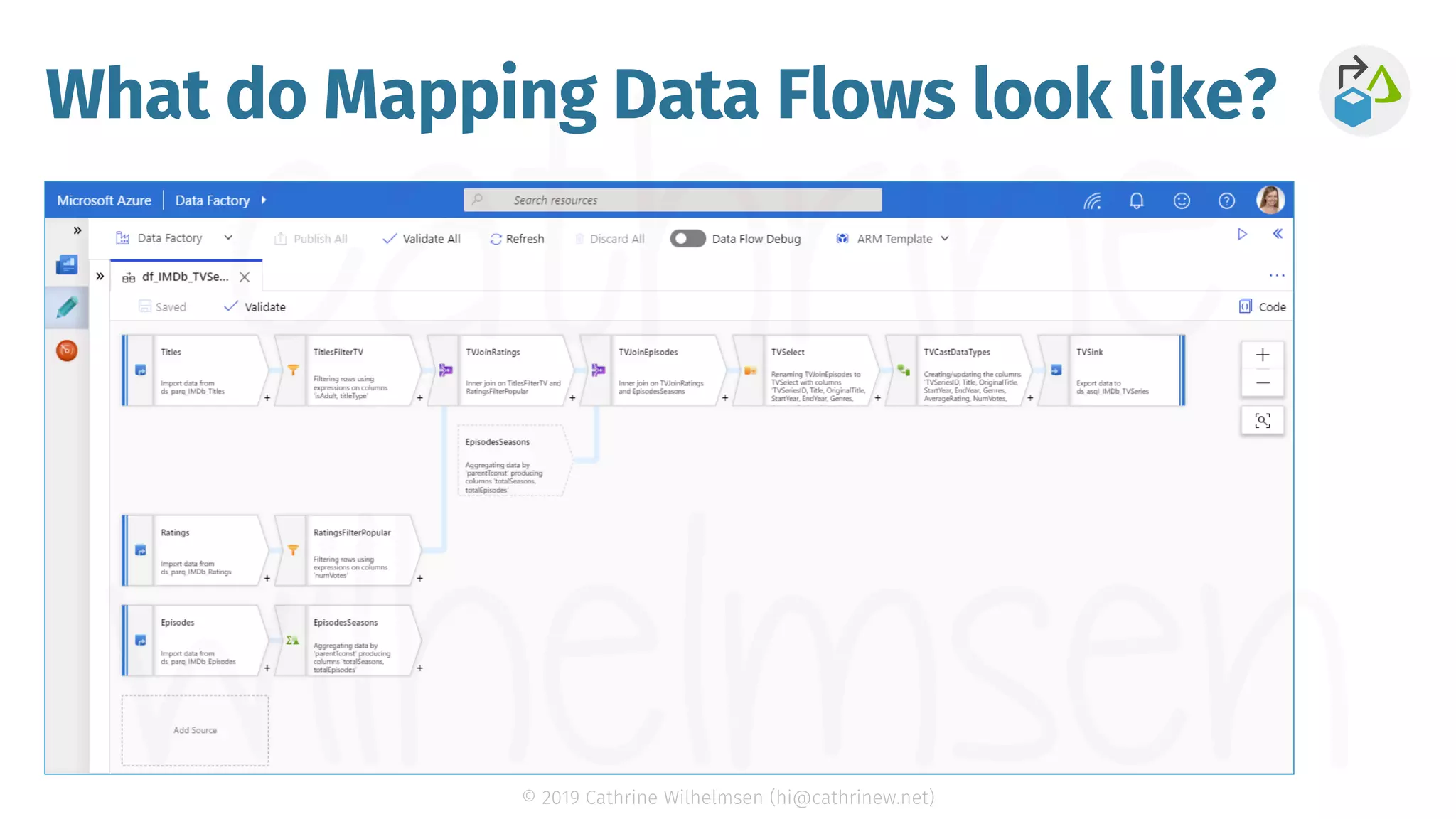Click the Microsoft Azure header link

click(x=104, y=200)
